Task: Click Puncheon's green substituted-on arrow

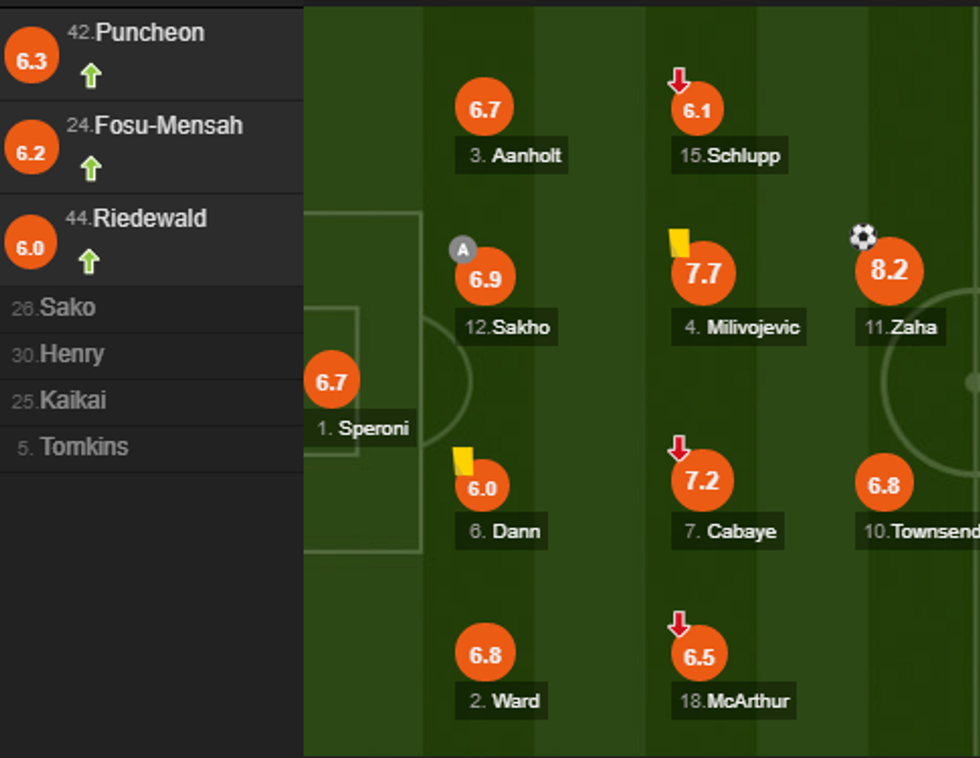Action: point(91,75)
